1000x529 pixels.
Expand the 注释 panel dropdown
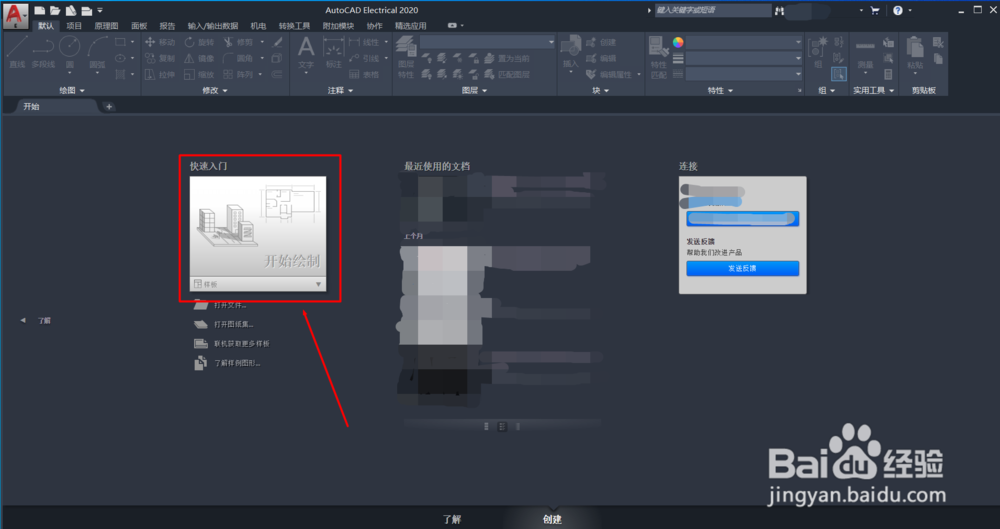coord(340,91)
